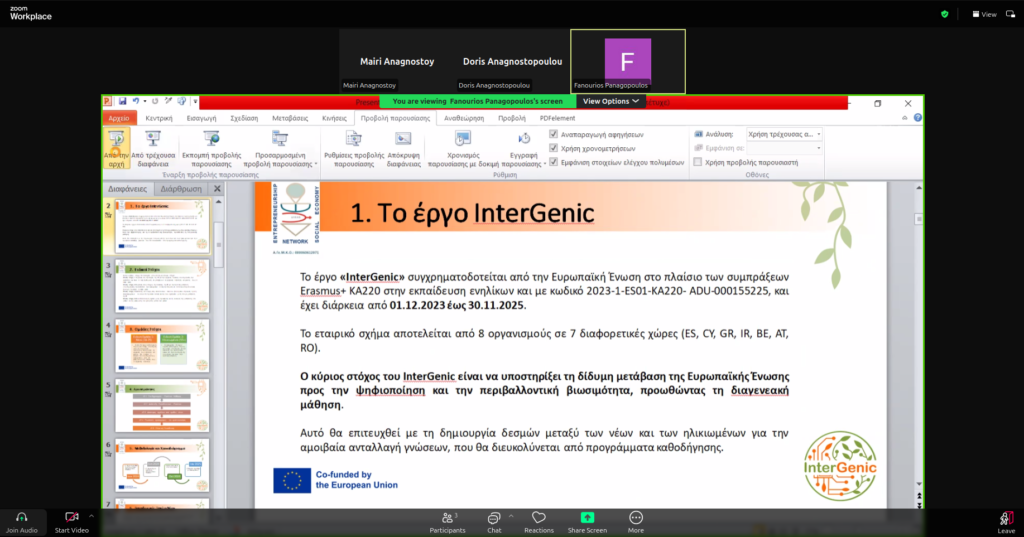This screenshot has height=537, width=1024.
Task: Click the View button in top-right corner
Action: [984, 14]
